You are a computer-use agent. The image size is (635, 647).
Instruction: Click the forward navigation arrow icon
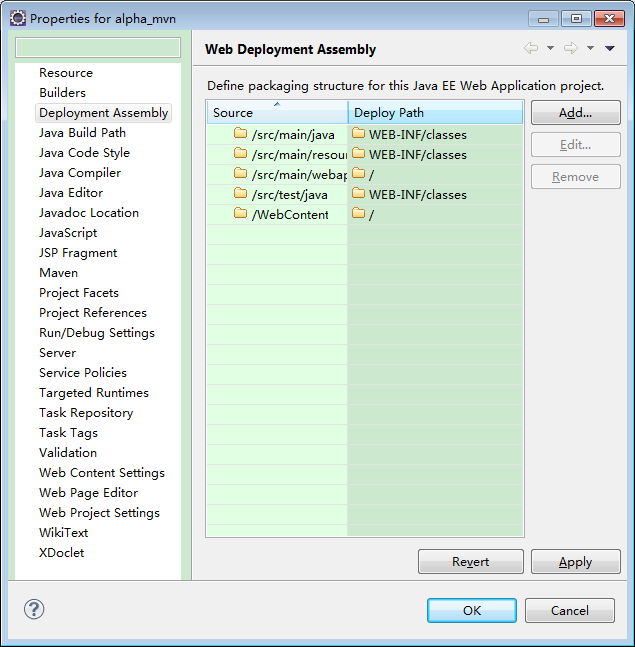coord(570,48)
